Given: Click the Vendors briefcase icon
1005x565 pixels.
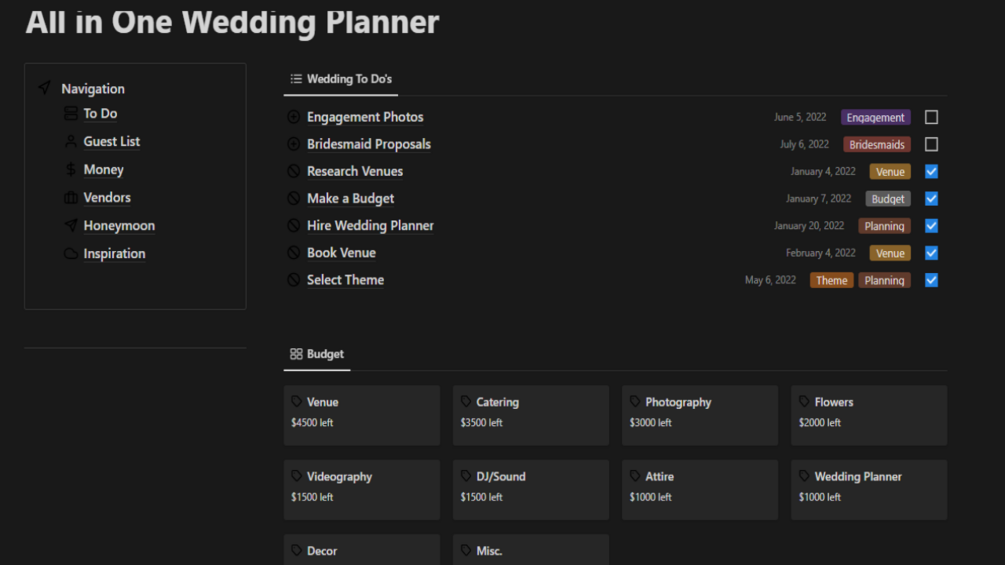Looking at the screenshot, I should 70,198.
